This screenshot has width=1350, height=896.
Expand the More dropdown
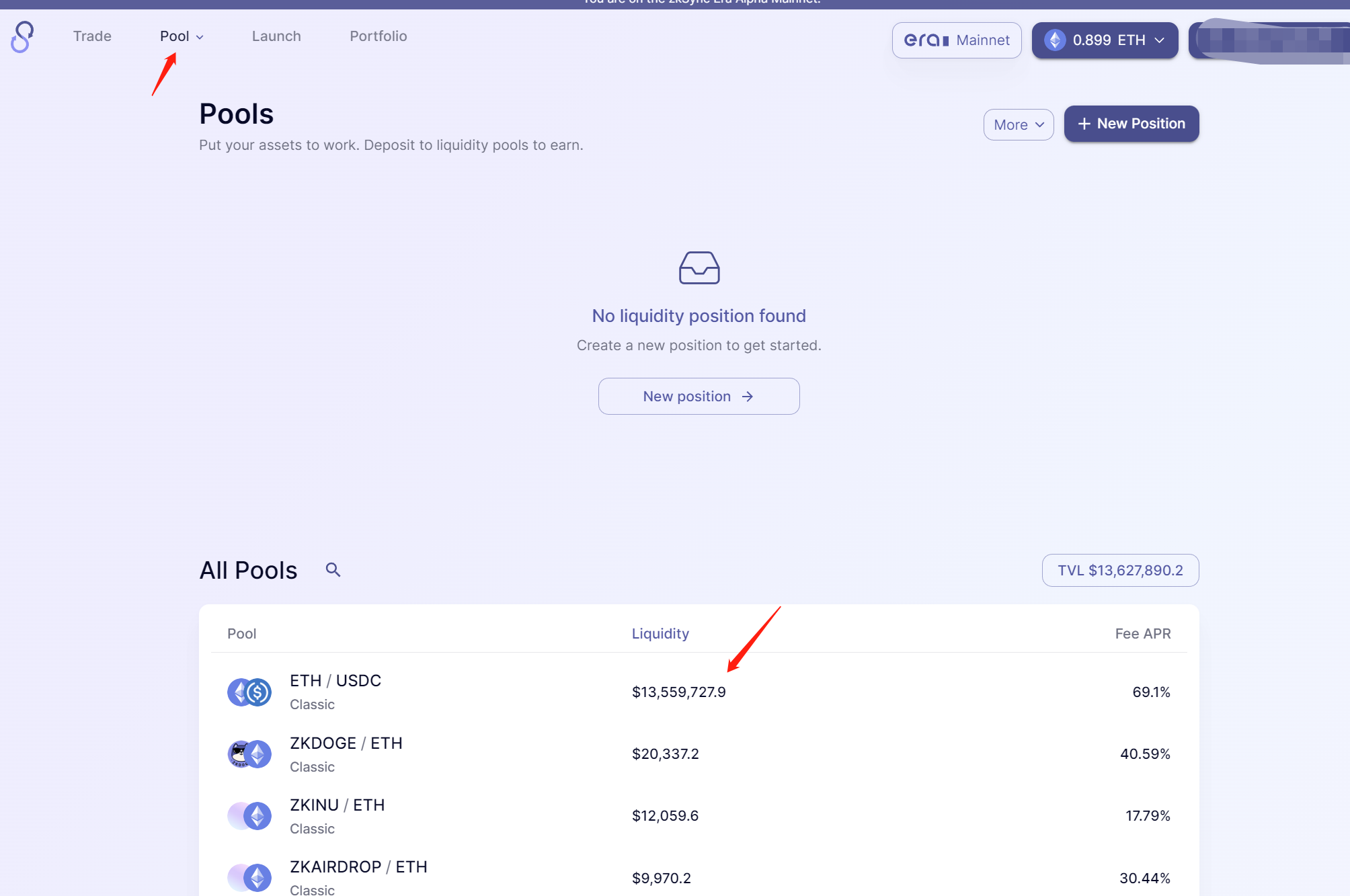1019,124
